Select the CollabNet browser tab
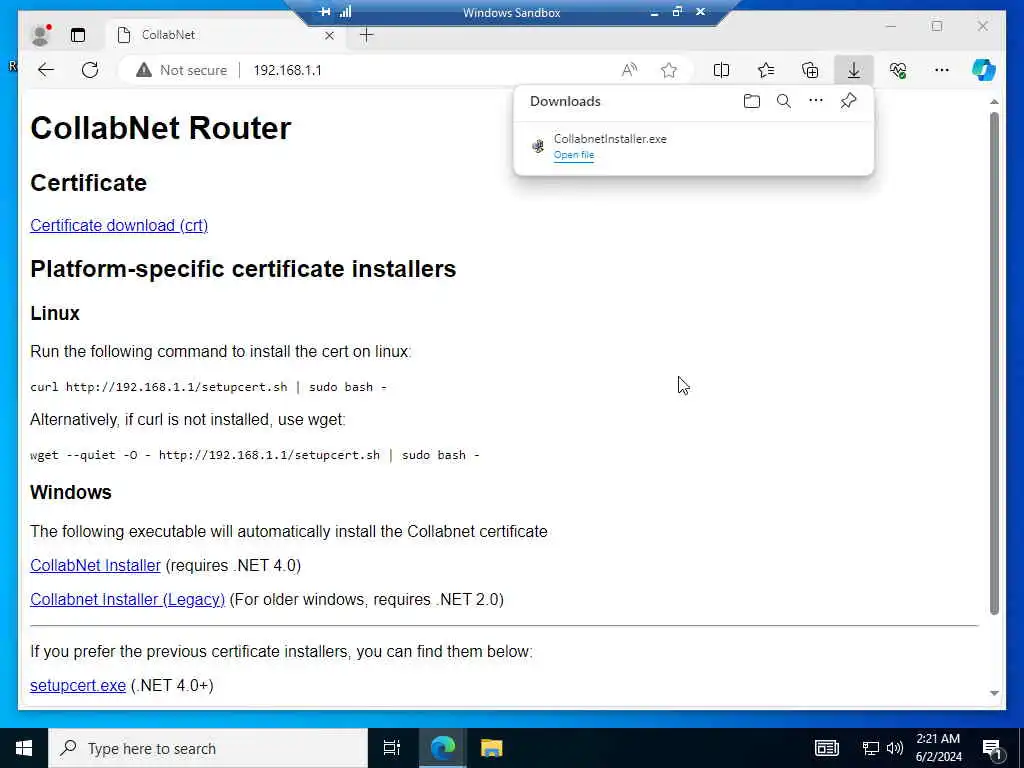Viewport: 1024px width, 768px height. (226, 35)
